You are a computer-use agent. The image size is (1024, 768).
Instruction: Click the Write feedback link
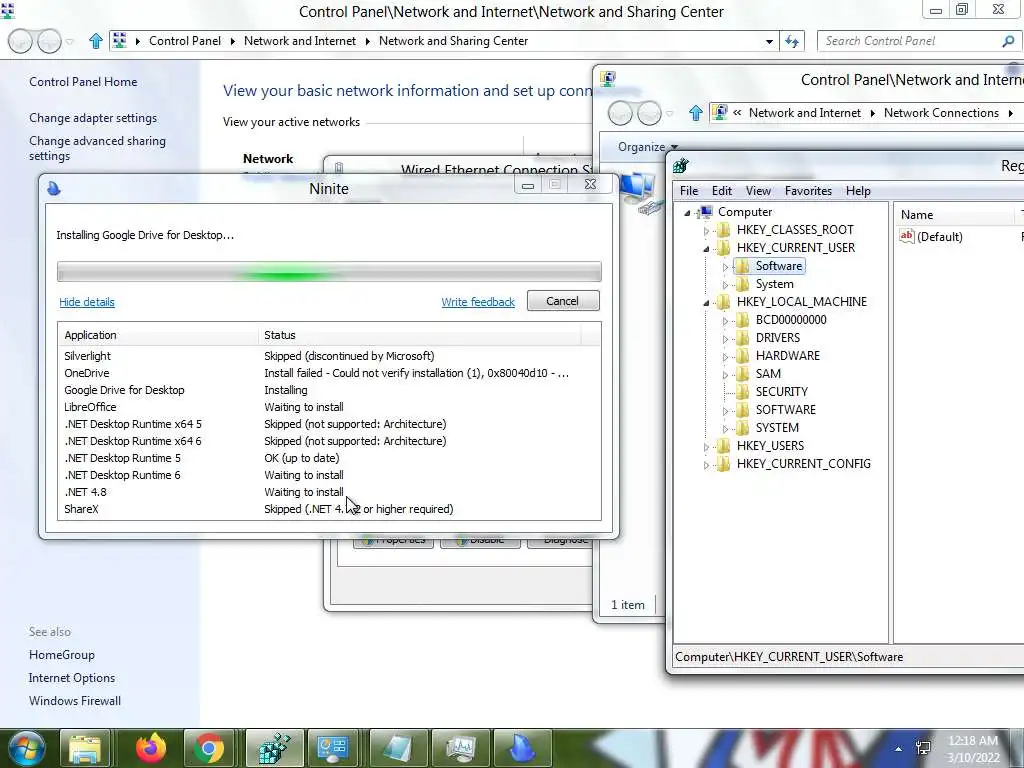(x=478, y=302)
